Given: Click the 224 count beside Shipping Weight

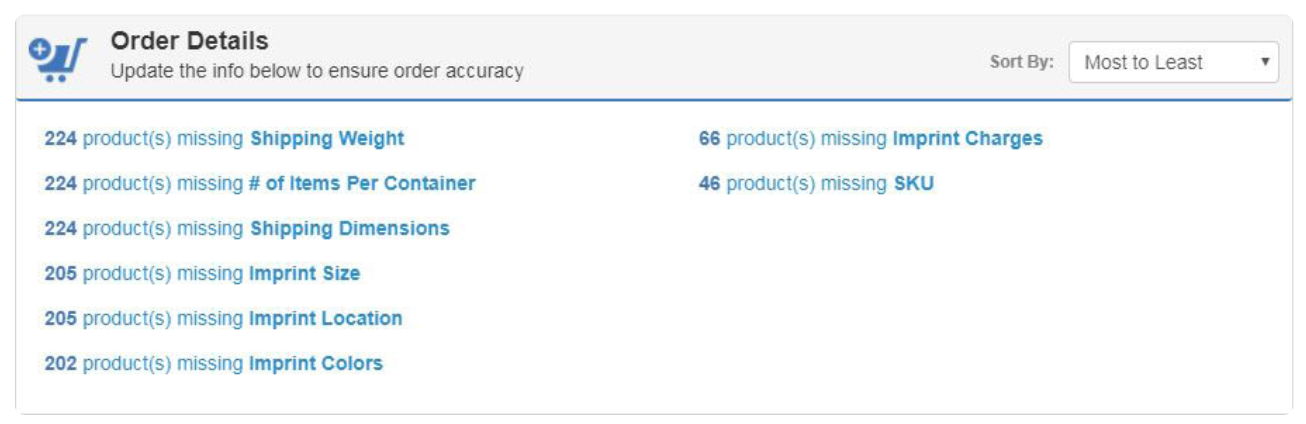Looking at the screenshot, I should coord(60,139).
